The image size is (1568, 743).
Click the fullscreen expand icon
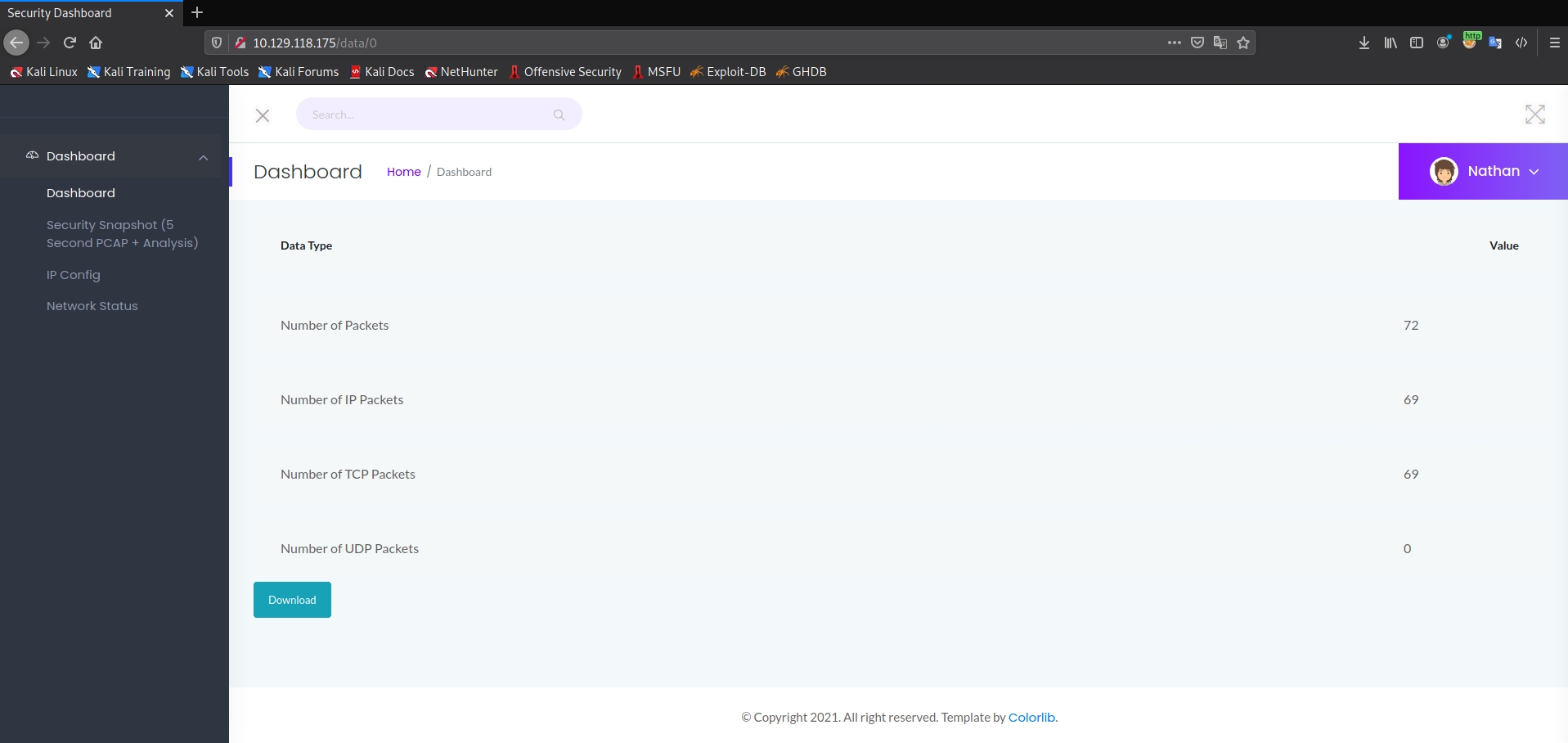tap(1534, 115)
